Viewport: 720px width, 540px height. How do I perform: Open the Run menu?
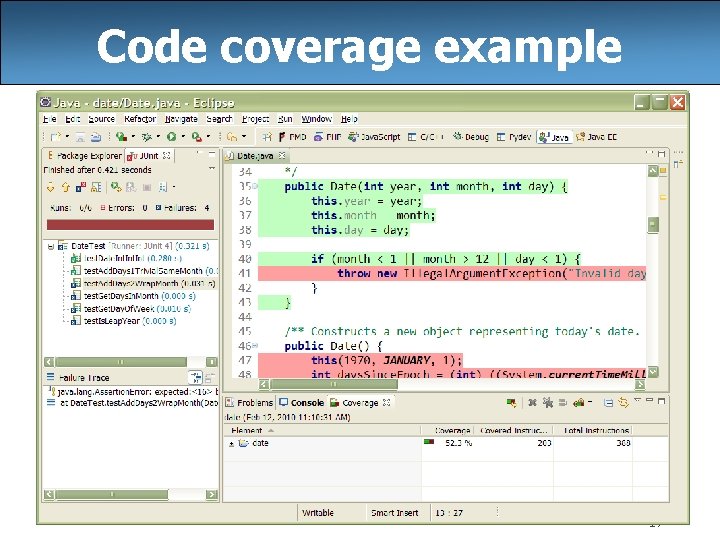[285, 119]
